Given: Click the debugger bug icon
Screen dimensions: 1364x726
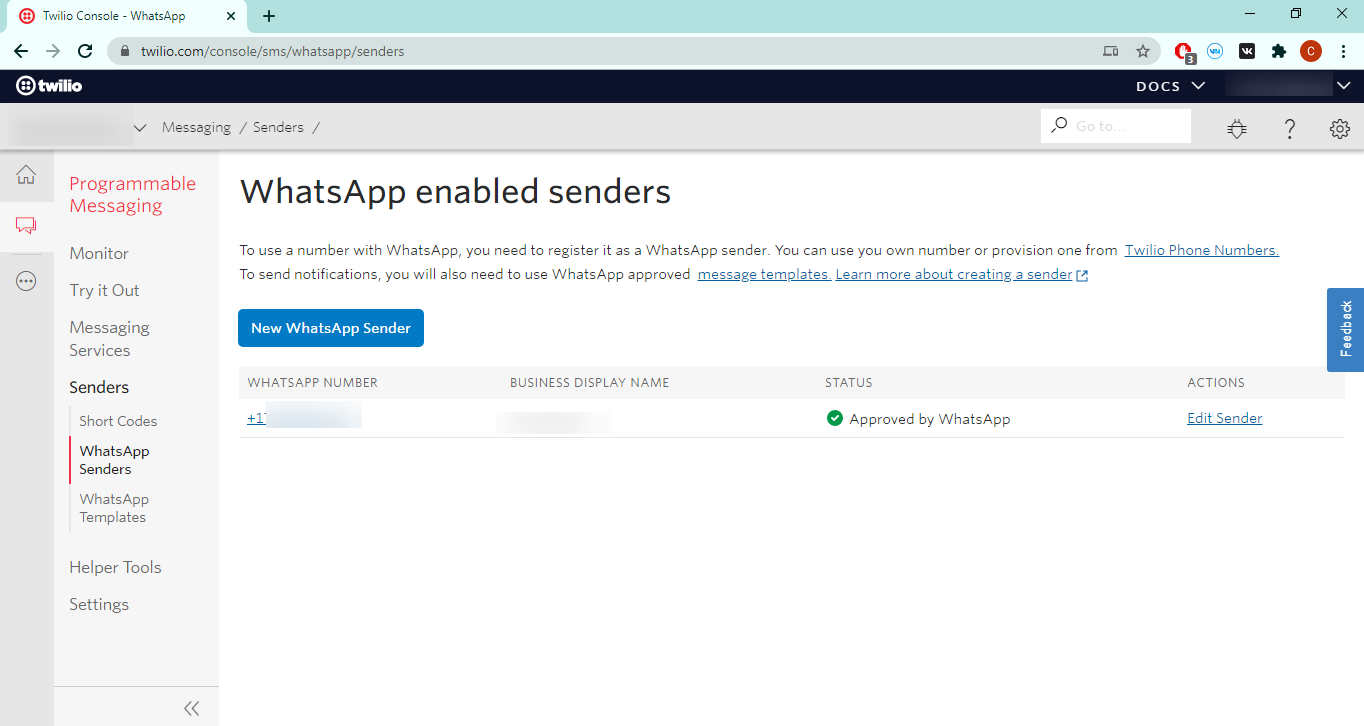Looking at the screenshot, I should (x=1238, y=128).
